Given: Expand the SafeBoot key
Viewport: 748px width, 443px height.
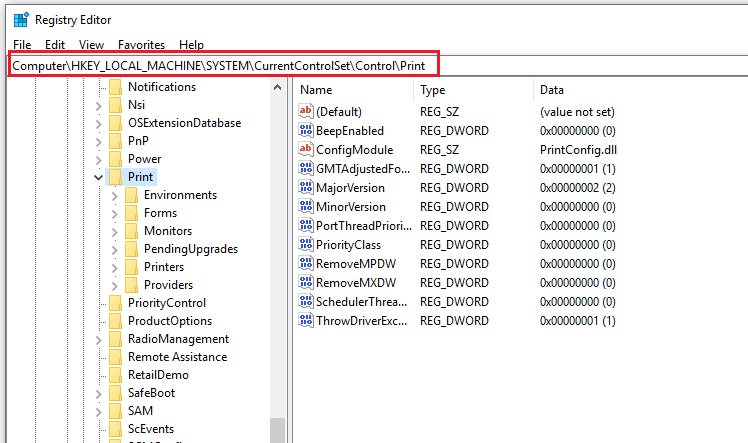Looking at the screenshot, I should (x=98, y=394).
